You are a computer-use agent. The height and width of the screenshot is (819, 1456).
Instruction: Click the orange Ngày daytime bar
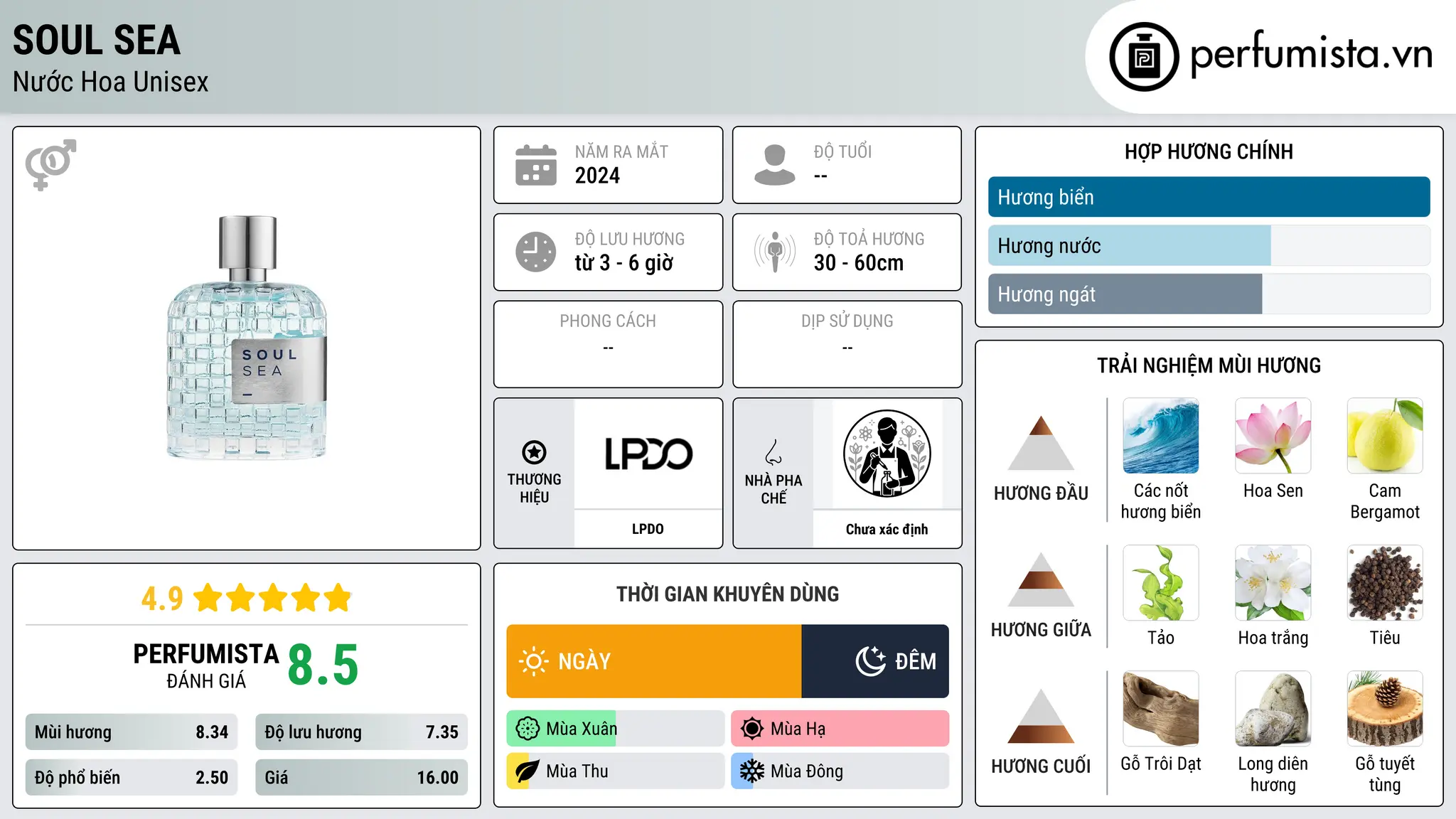[654, 661]
